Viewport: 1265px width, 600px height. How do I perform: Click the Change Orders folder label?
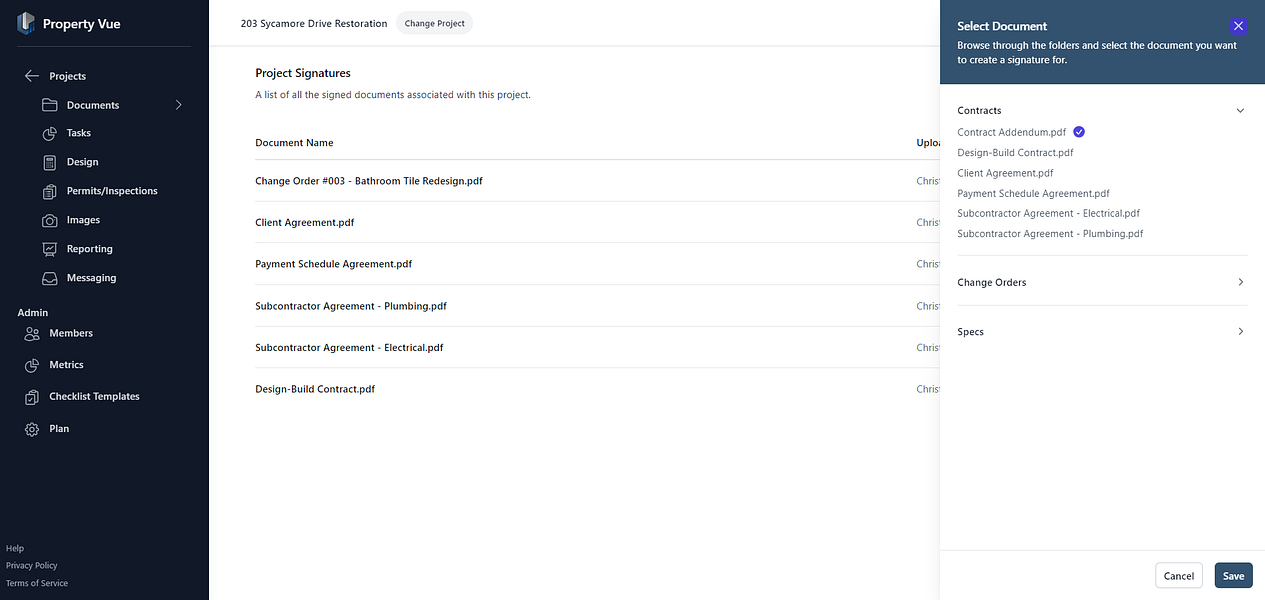(991, 282)
